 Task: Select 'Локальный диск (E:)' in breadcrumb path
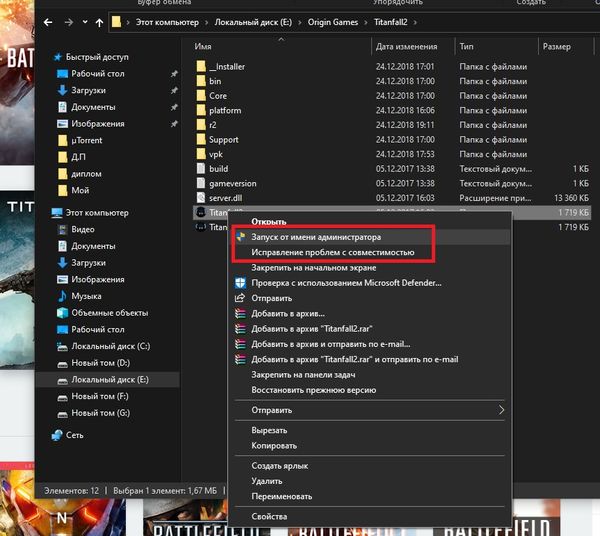pos(253,22)
